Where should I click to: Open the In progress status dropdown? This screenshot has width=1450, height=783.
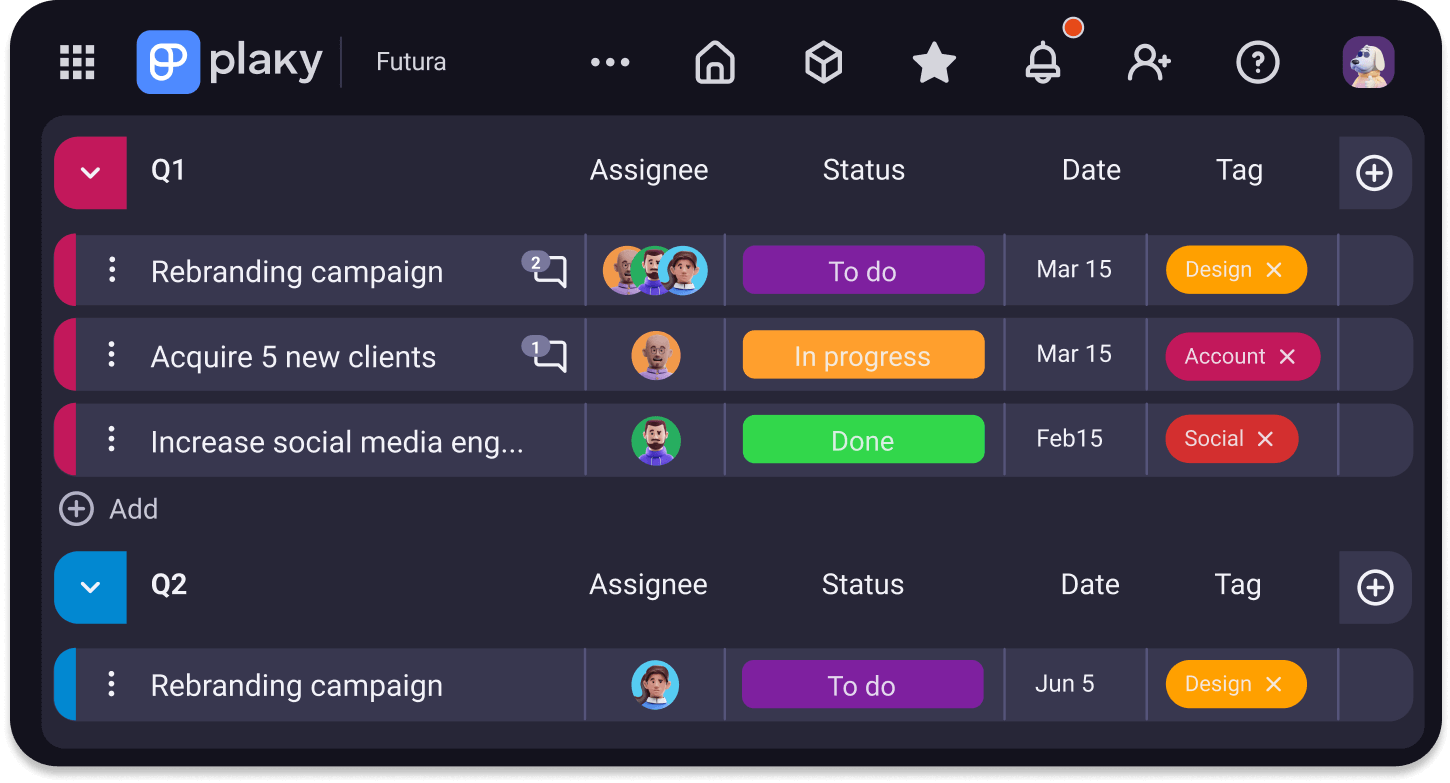click(863, 355)
